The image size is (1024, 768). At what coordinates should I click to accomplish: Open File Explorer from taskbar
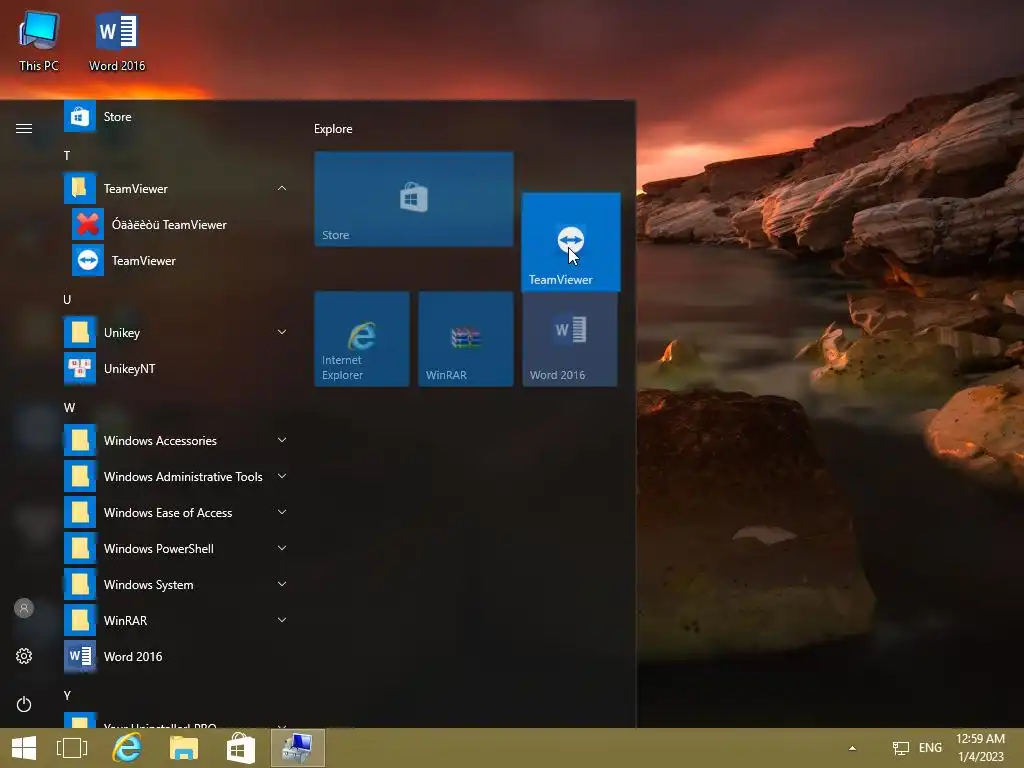[184, 748]
